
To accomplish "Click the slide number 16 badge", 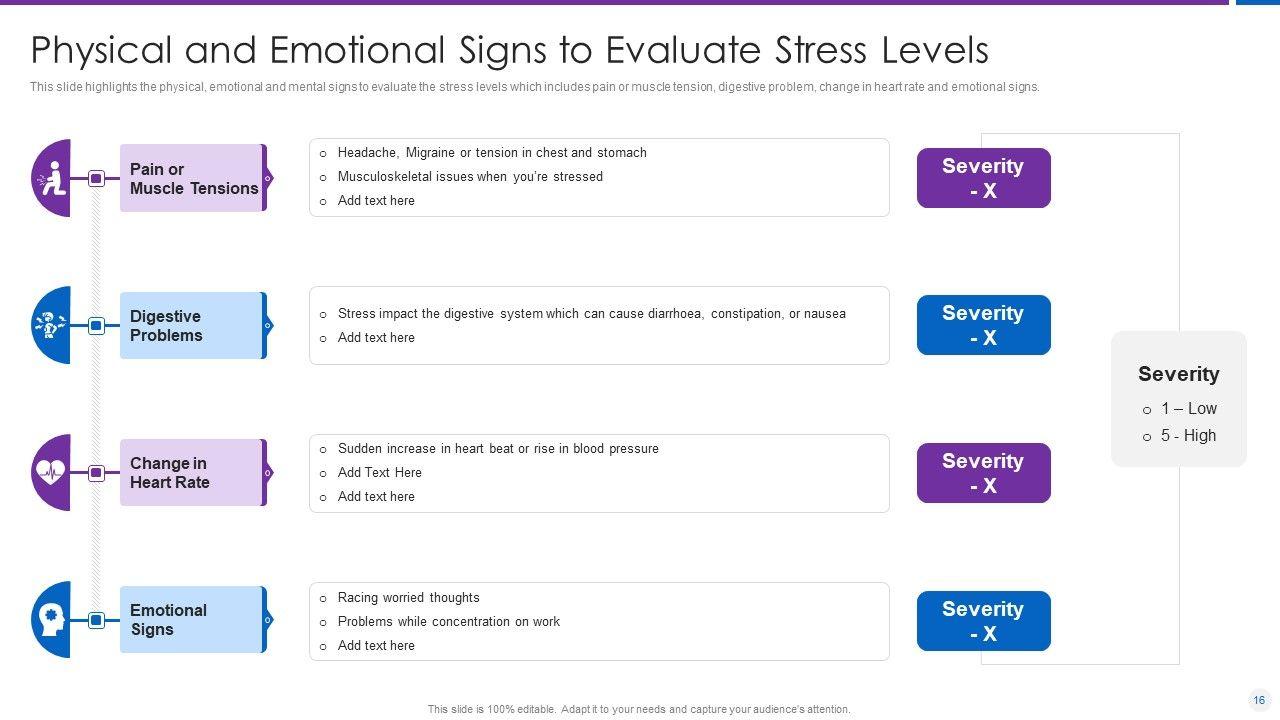I will point(1259,700).
